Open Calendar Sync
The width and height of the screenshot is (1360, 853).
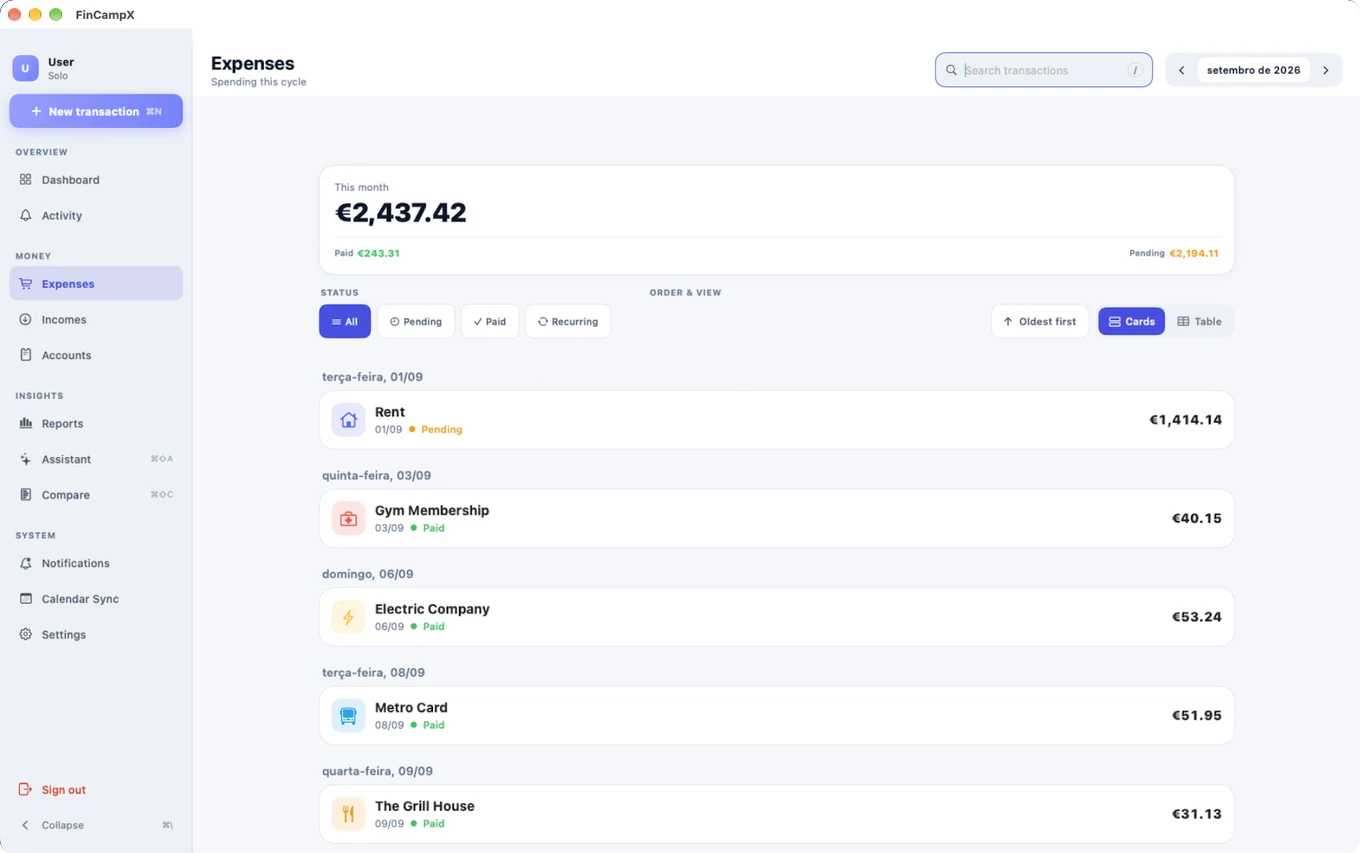(x=96, y=599)
